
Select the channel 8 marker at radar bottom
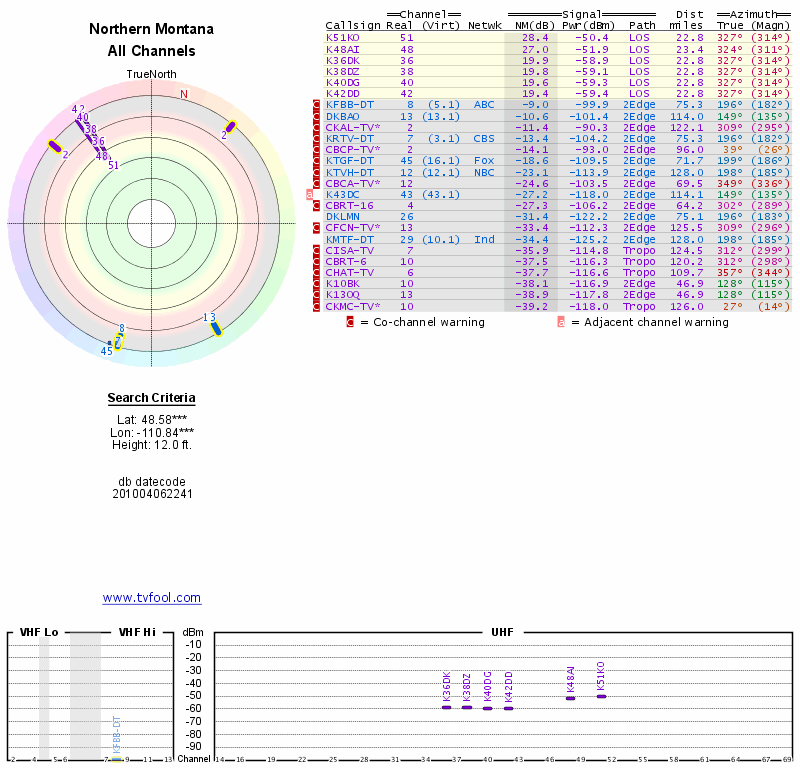click(x=118, y=341)
